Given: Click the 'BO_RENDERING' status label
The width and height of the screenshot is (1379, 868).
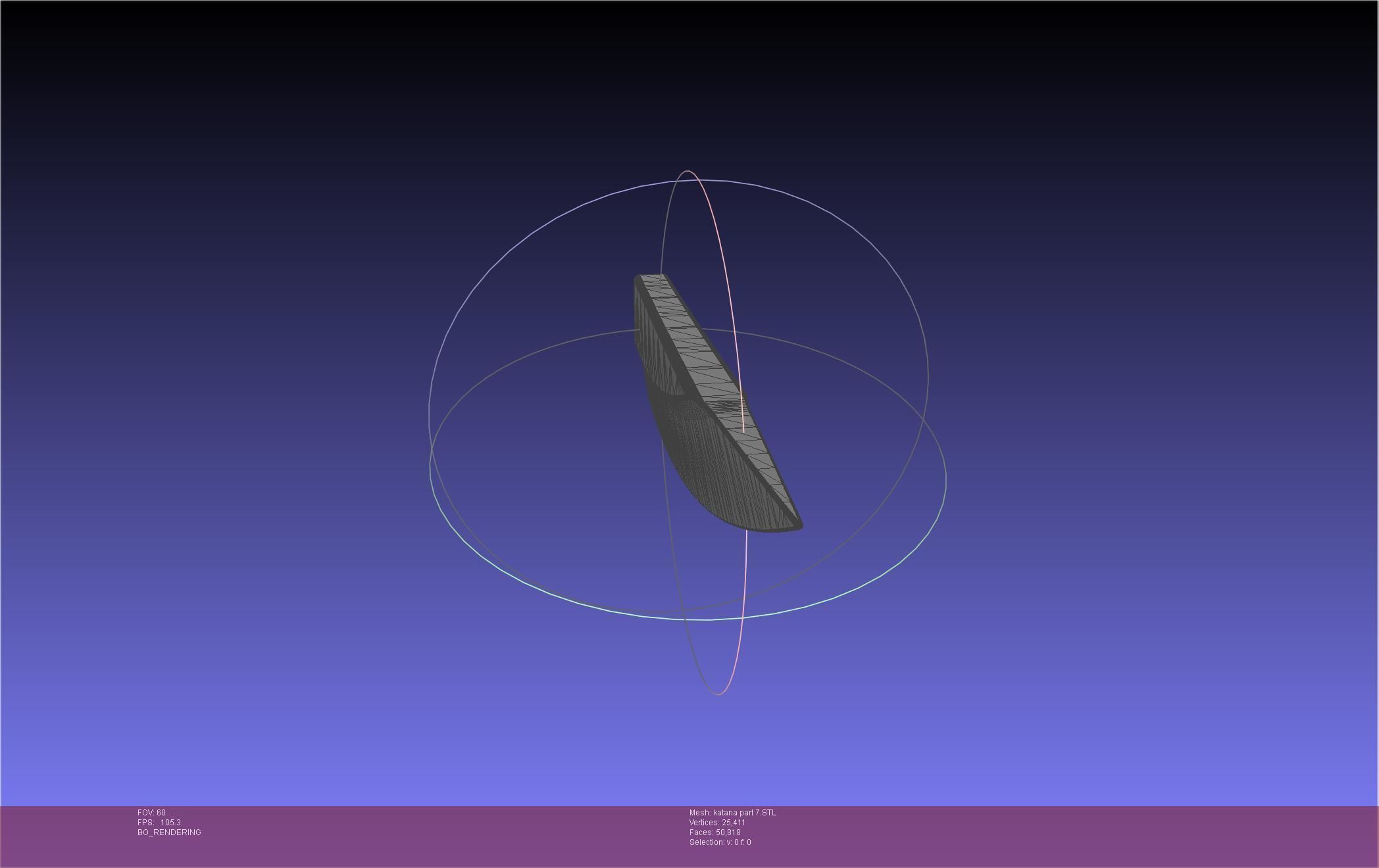Looking at the screenshot, I should point(169,832).
